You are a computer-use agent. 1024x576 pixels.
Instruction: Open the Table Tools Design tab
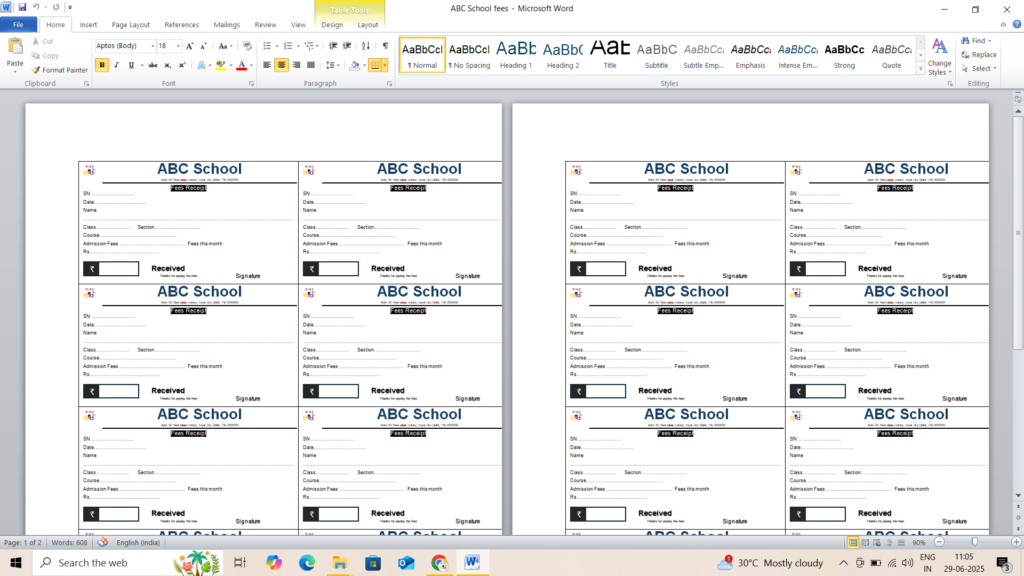tap(332, 25)
